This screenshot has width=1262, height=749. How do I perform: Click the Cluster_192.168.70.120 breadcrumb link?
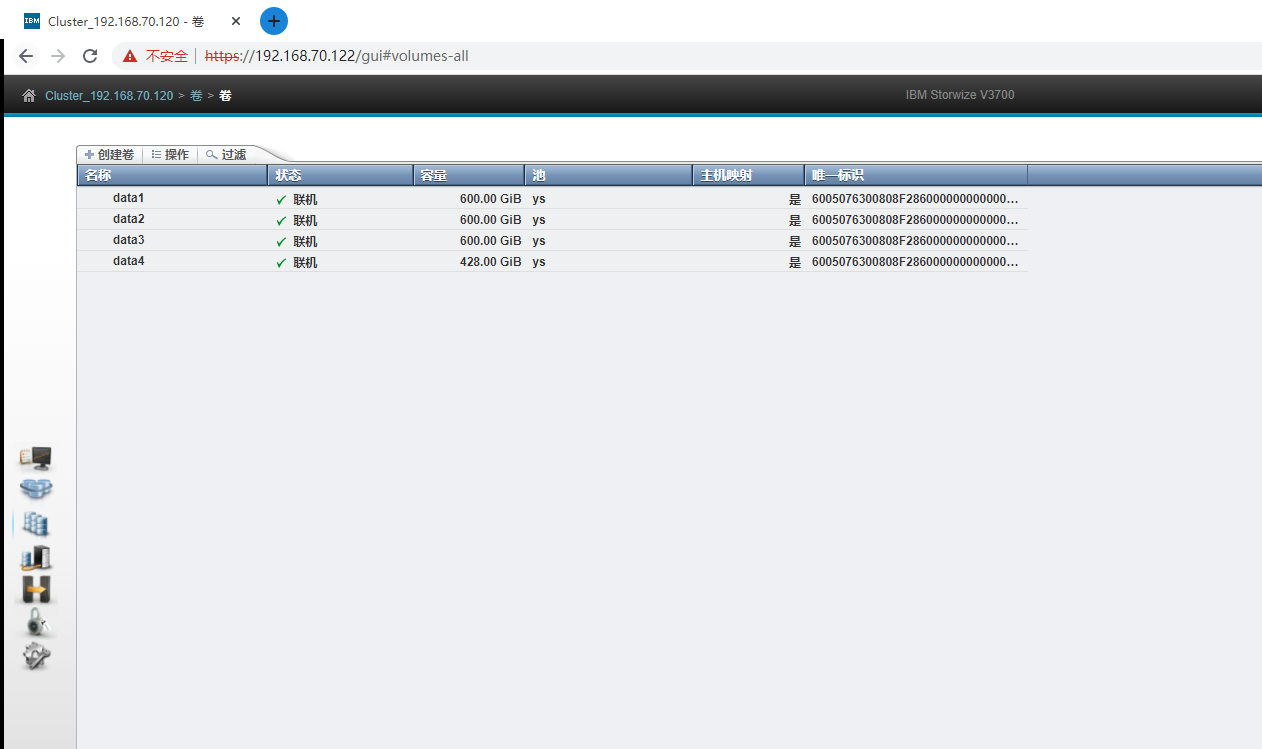click(x=109, y=96)
